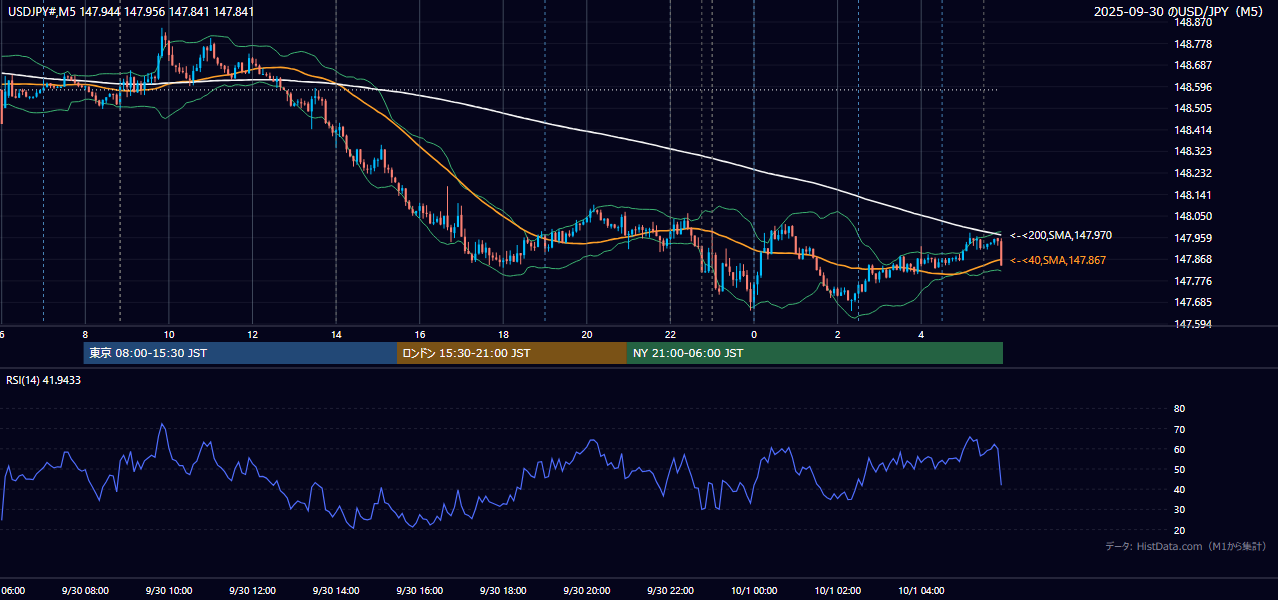Click the RSI scale value 80
Viewport: 1278px width, 600px height.
[1179, 409]
